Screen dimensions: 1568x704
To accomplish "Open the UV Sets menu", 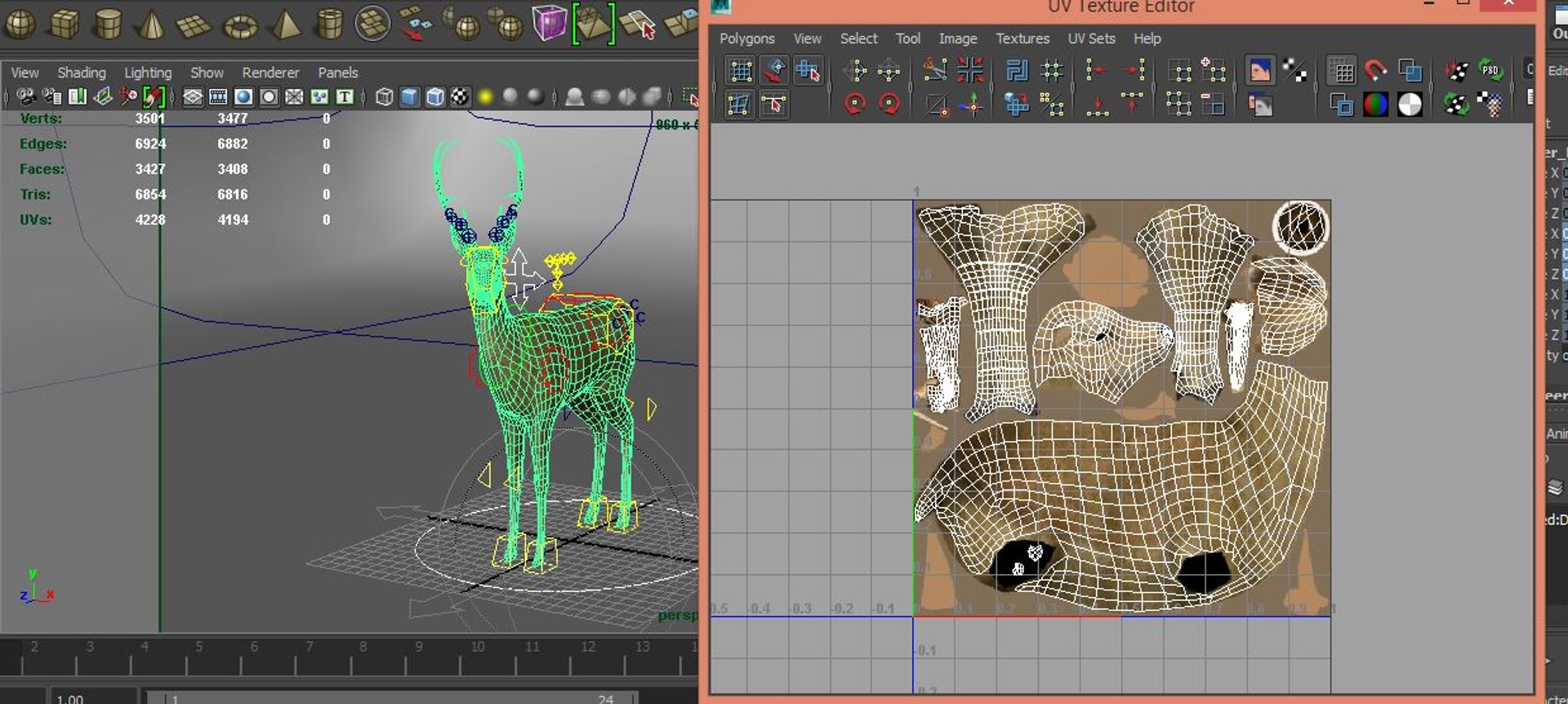I will pos(1091,38).
